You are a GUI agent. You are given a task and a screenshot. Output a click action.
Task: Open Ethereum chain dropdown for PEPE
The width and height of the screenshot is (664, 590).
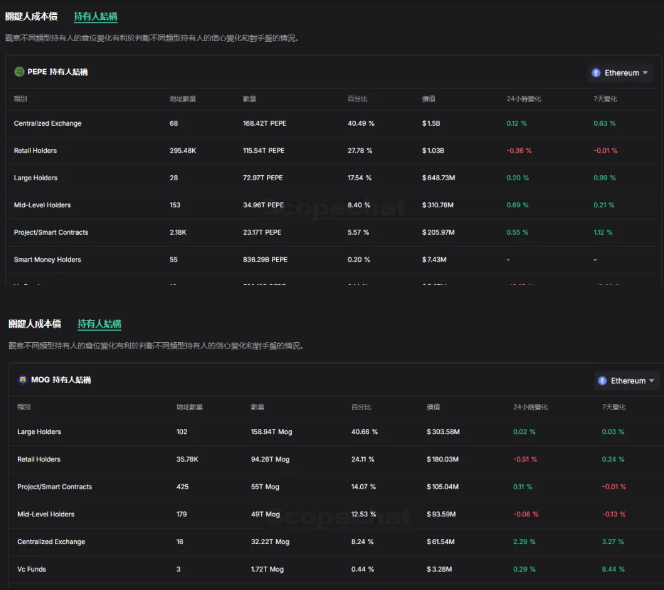point(620,73)
